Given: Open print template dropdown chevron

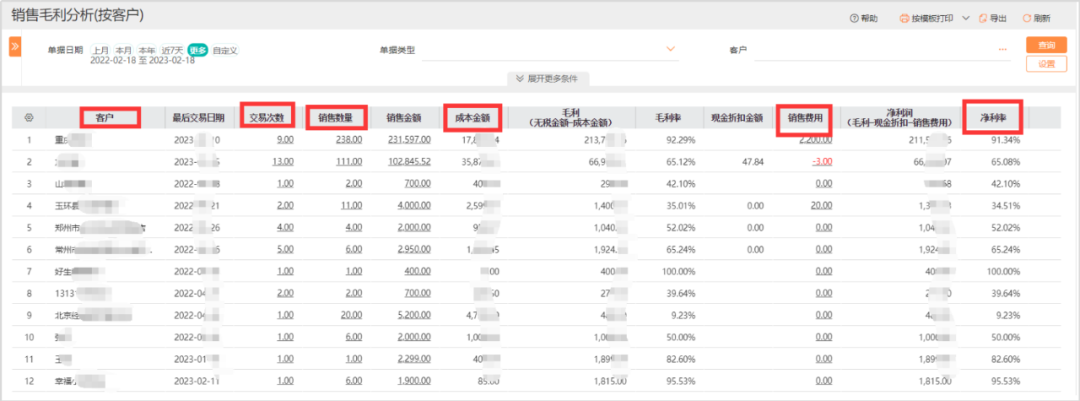Looking at the screenshot, I should click(x=965, y=19).
